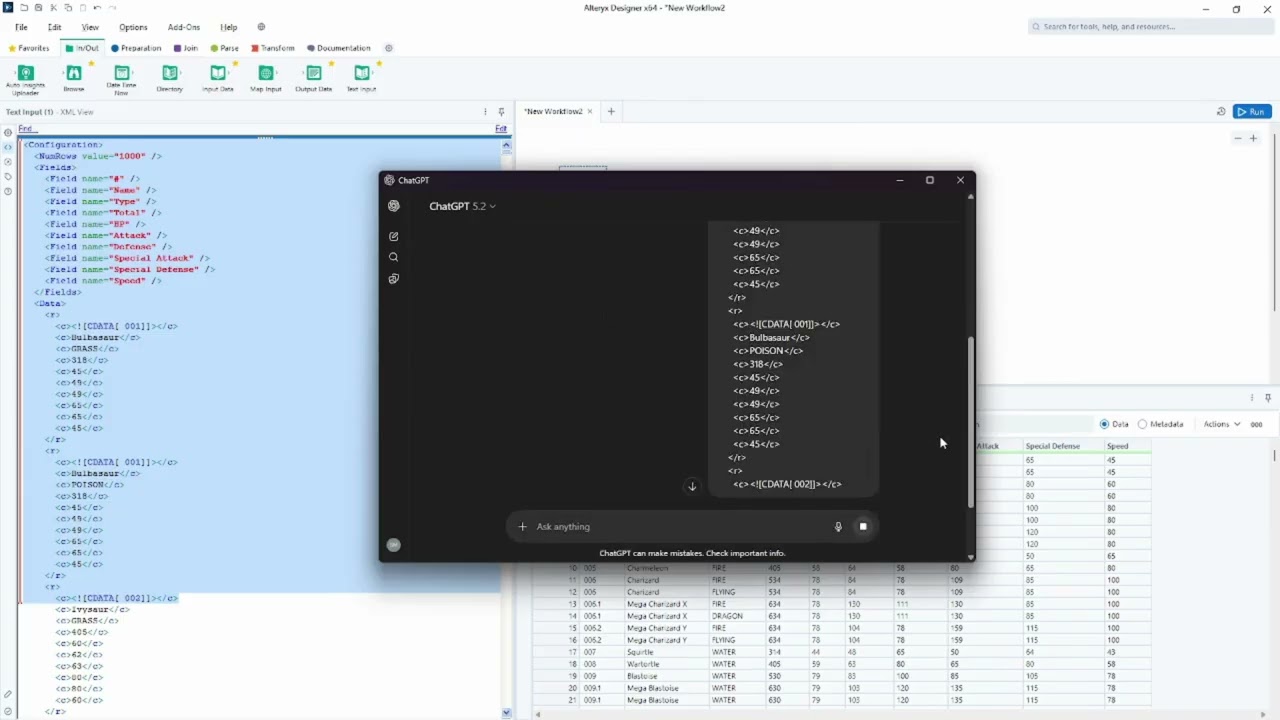Select the Text Input tool
Image resolution: width=1280 pixels, height=720 pixels.
tap(361, 79)
